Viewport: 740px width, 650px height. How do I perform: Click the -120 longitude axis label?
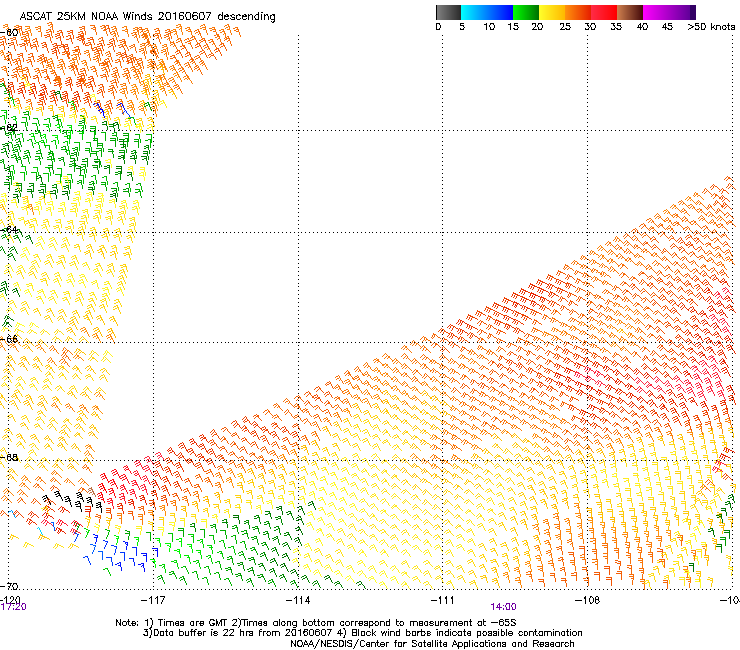pyautogui.click(x=10, y=599)
